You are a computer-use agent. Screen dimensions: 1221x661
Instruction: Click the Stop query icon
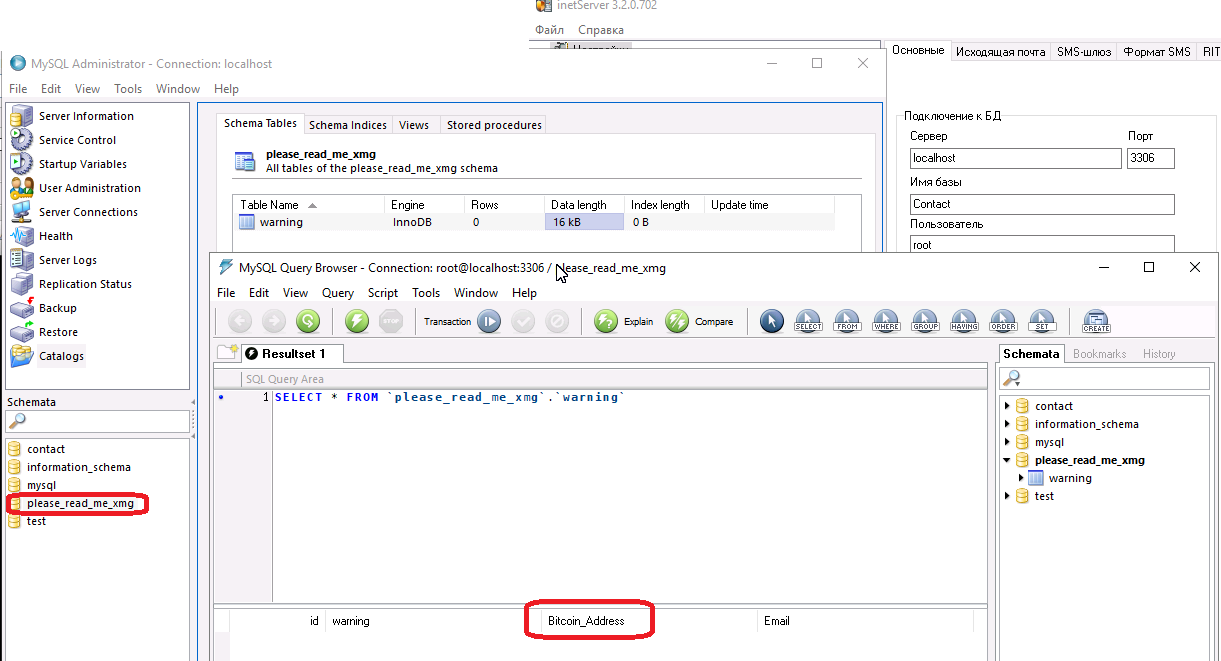point(391,321)
